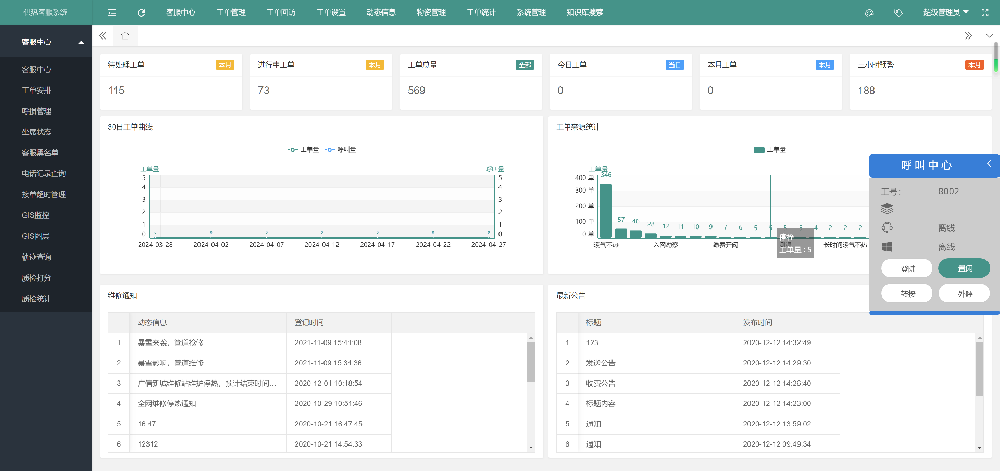Viewport: 1000px width, 471px height.
Task: Open the second GIS item in the sidebar
Action: (35, 236)
